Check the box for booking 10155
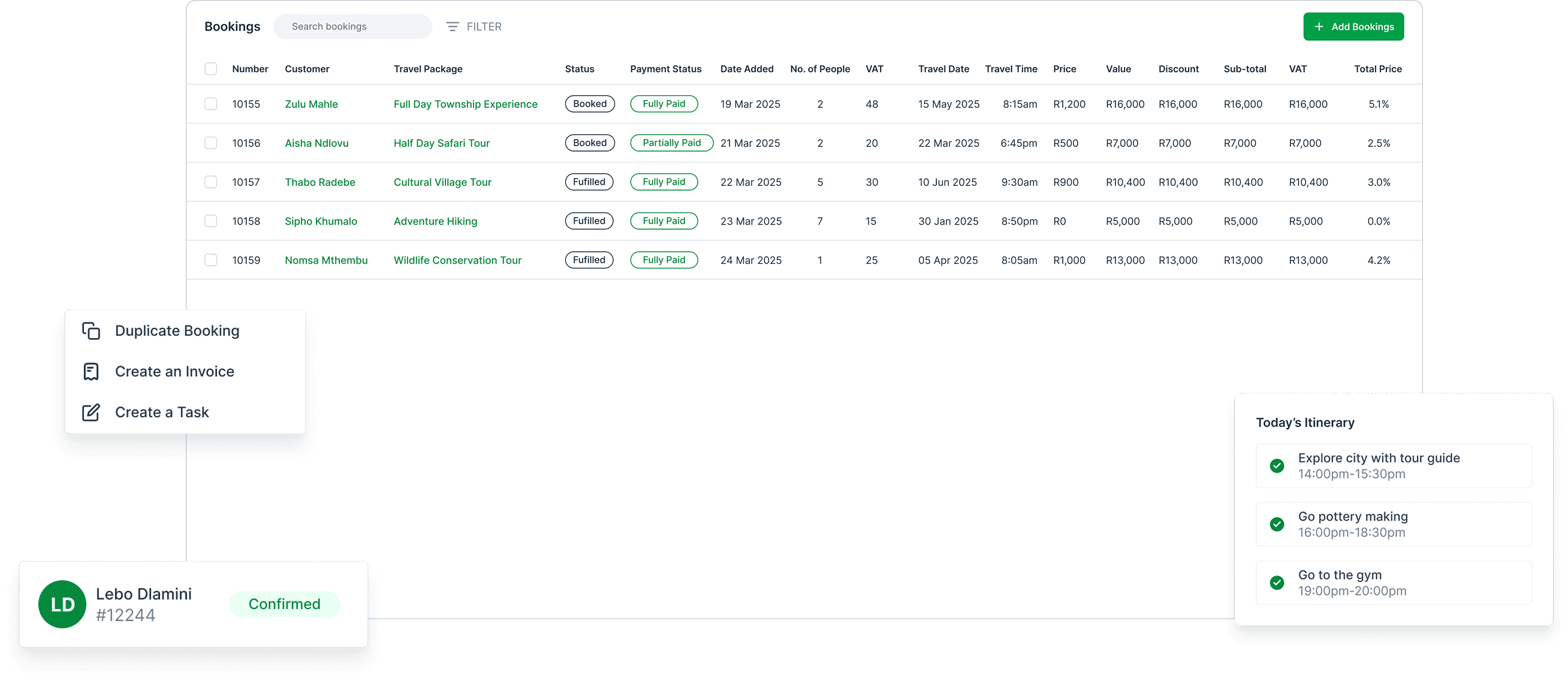This screenshot has height=681, width=1568. [x=210, y=104]
